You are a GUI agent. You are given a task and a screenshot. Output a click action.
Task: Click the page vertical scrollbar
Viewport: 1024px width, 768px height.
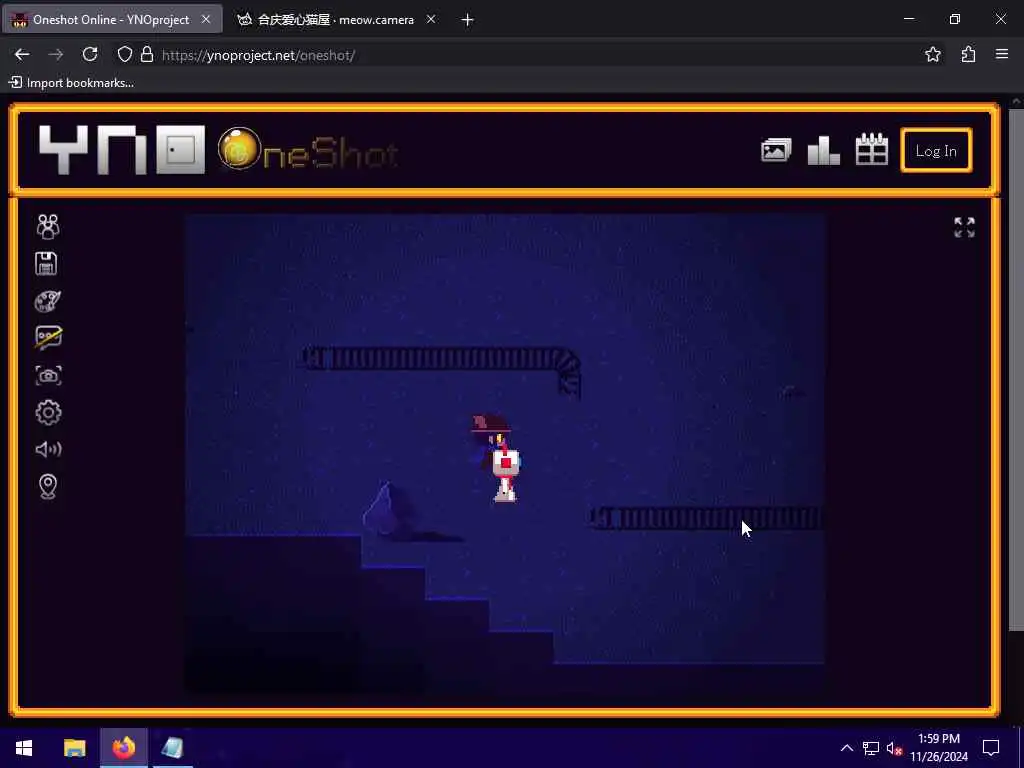[1016, 369]
